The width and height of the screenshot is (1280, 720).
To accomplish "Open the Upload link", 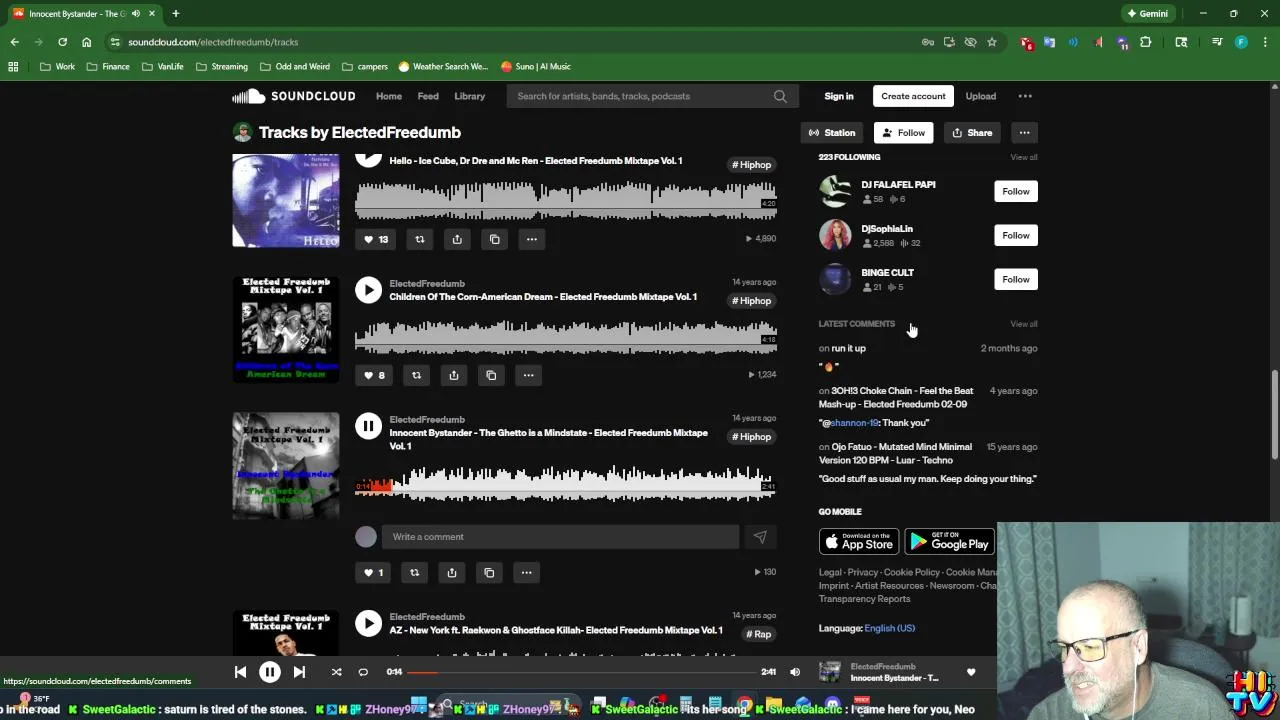I will click(980, 96).
